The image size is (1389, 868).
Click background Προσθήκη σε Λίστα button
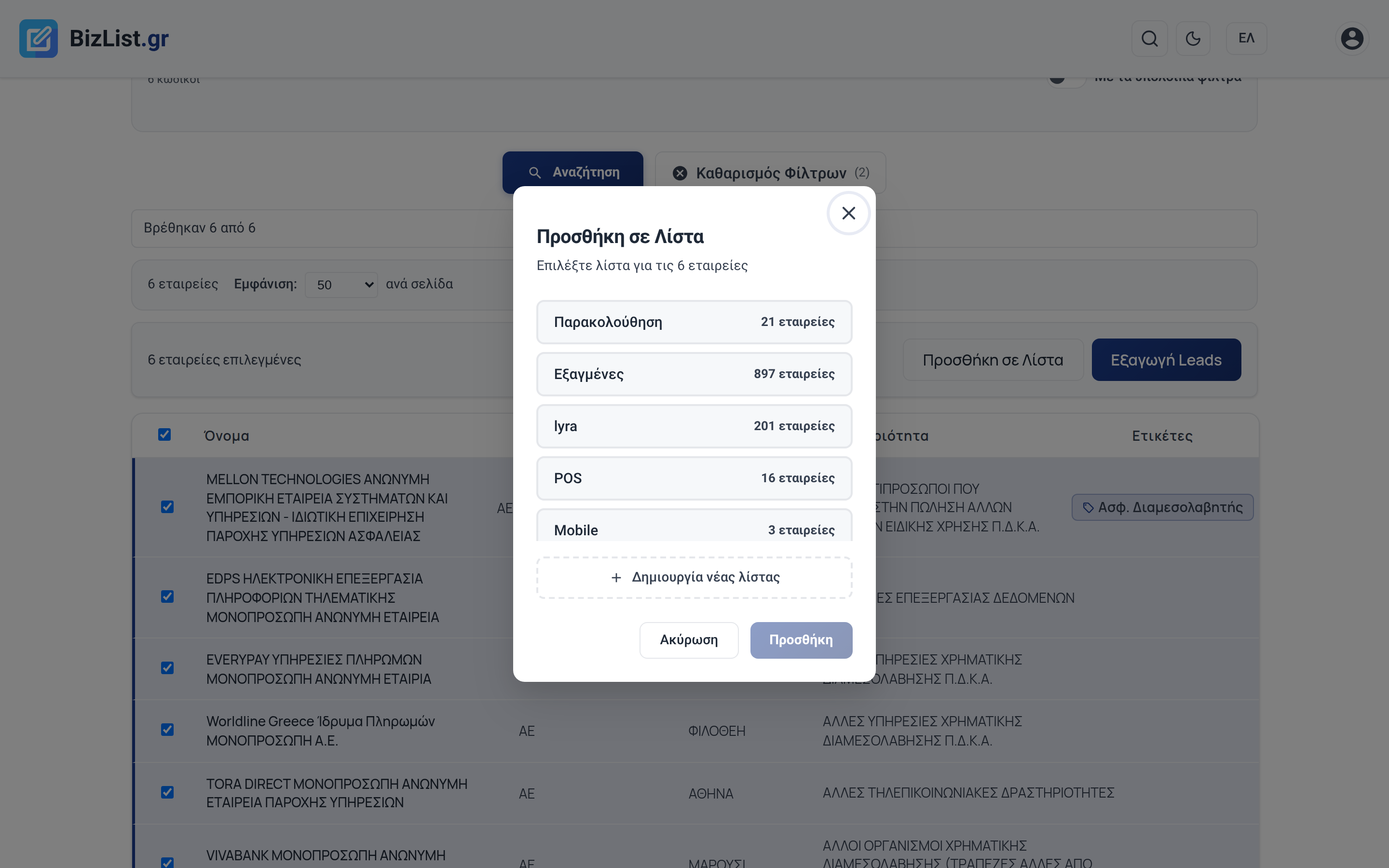tap(993, 360)
